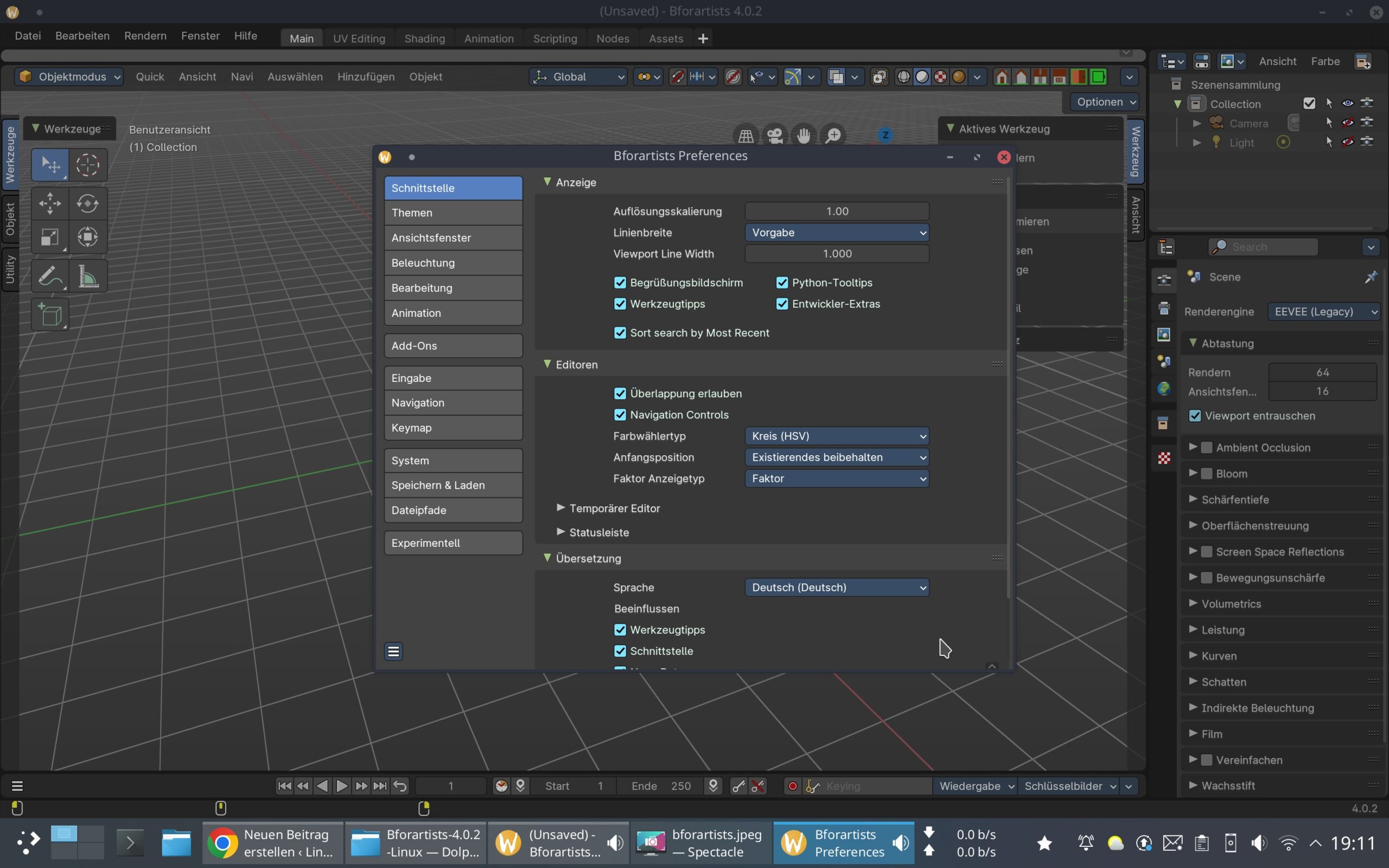Toggle Viewport entrauschen checkbox
The height and width of the screenshot is (868, 1389).
coord(1195,416)
